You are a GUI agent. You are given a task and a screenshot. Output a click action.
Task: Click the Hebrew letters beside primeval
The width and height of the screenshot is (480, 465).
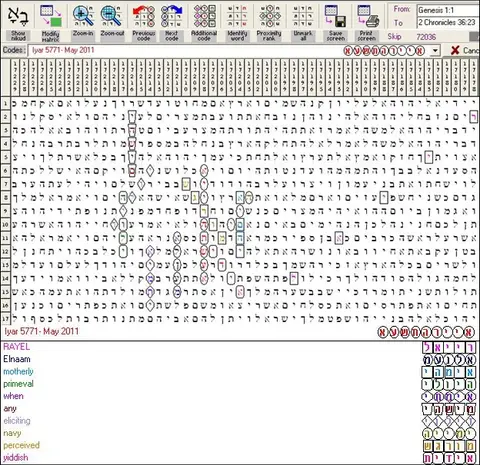(449, 385)
